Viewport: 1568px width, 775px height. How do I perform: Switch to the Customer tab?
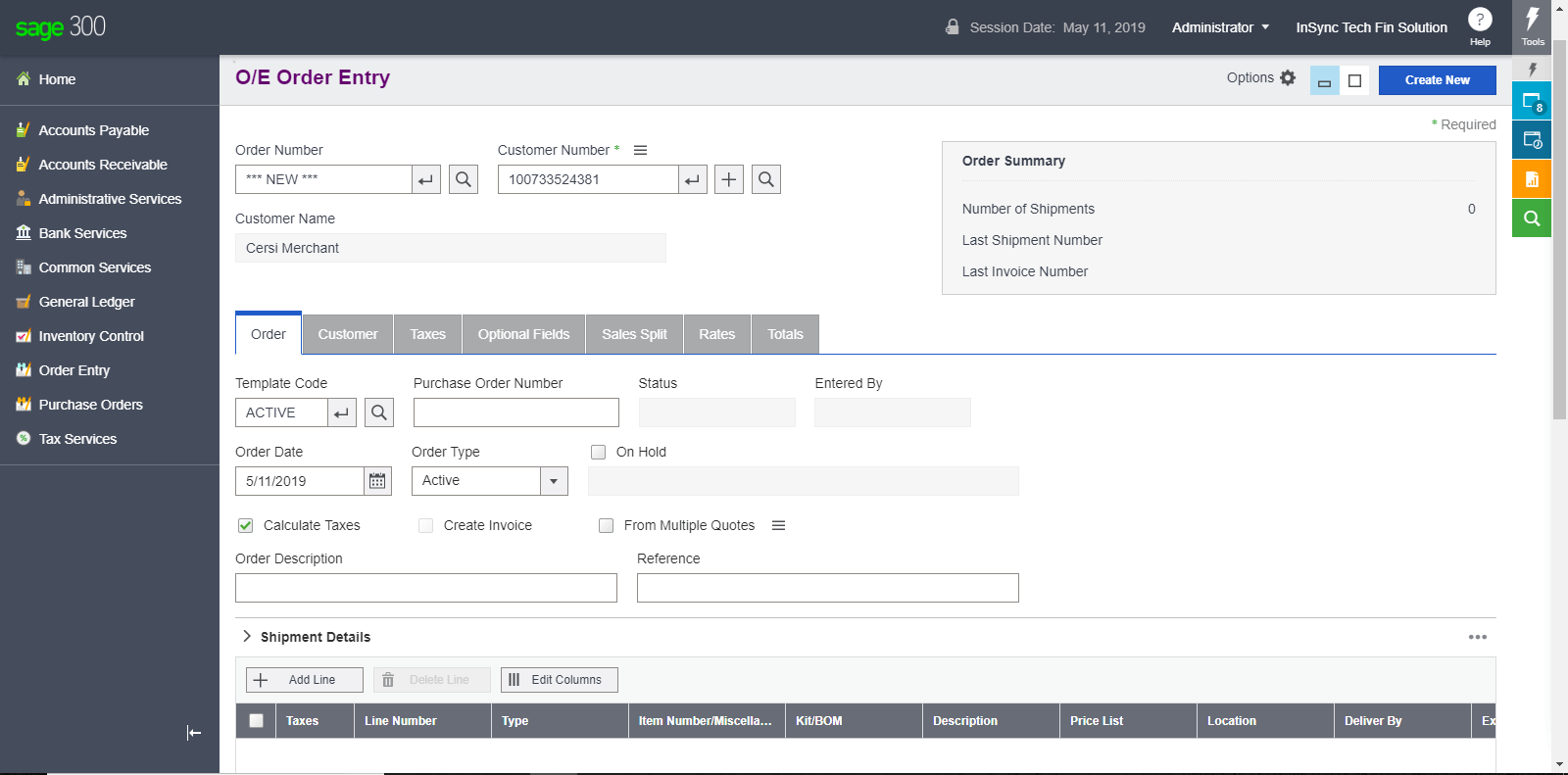348,334
